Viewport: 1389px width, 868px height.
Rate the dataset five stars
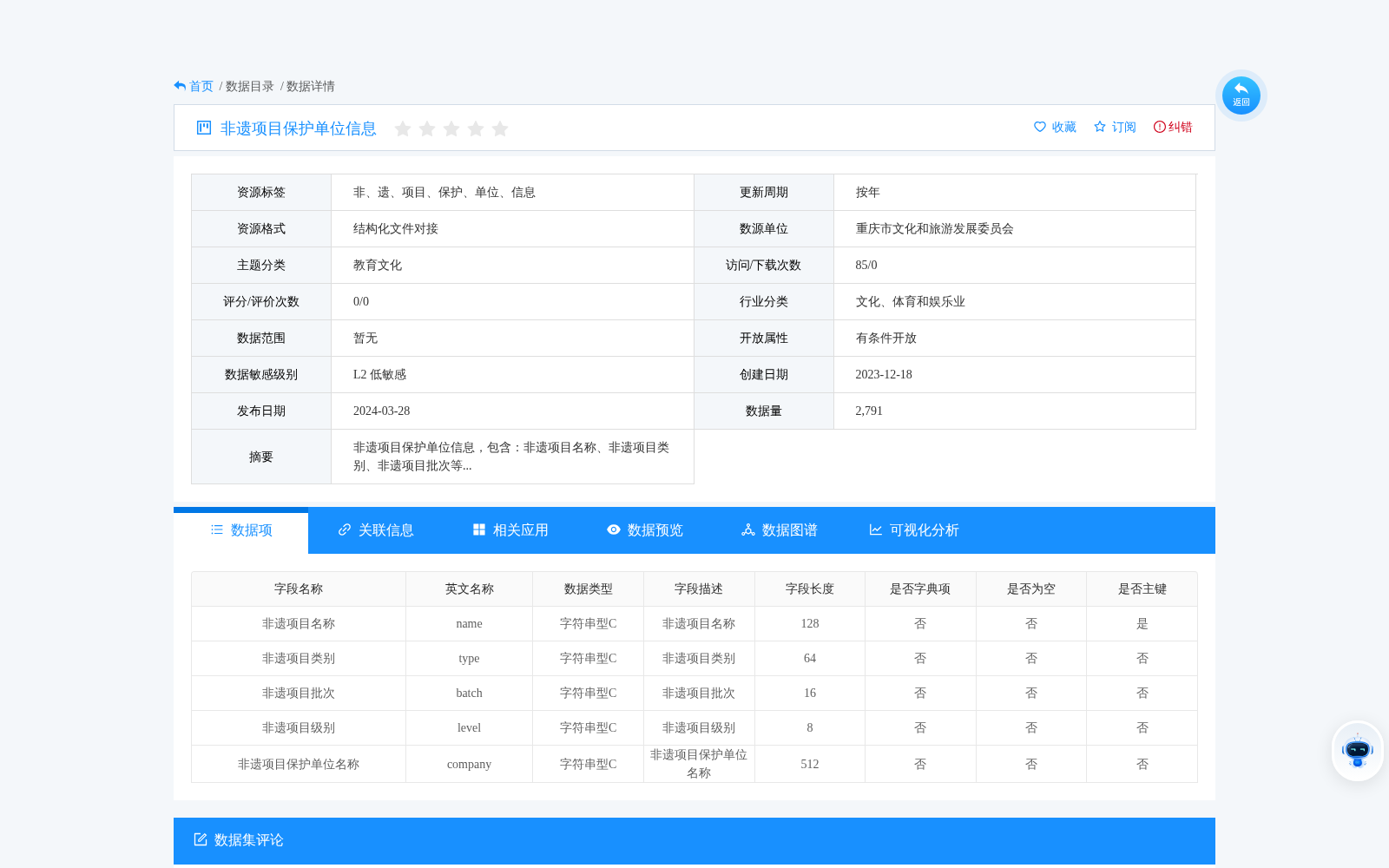point(500,128)
